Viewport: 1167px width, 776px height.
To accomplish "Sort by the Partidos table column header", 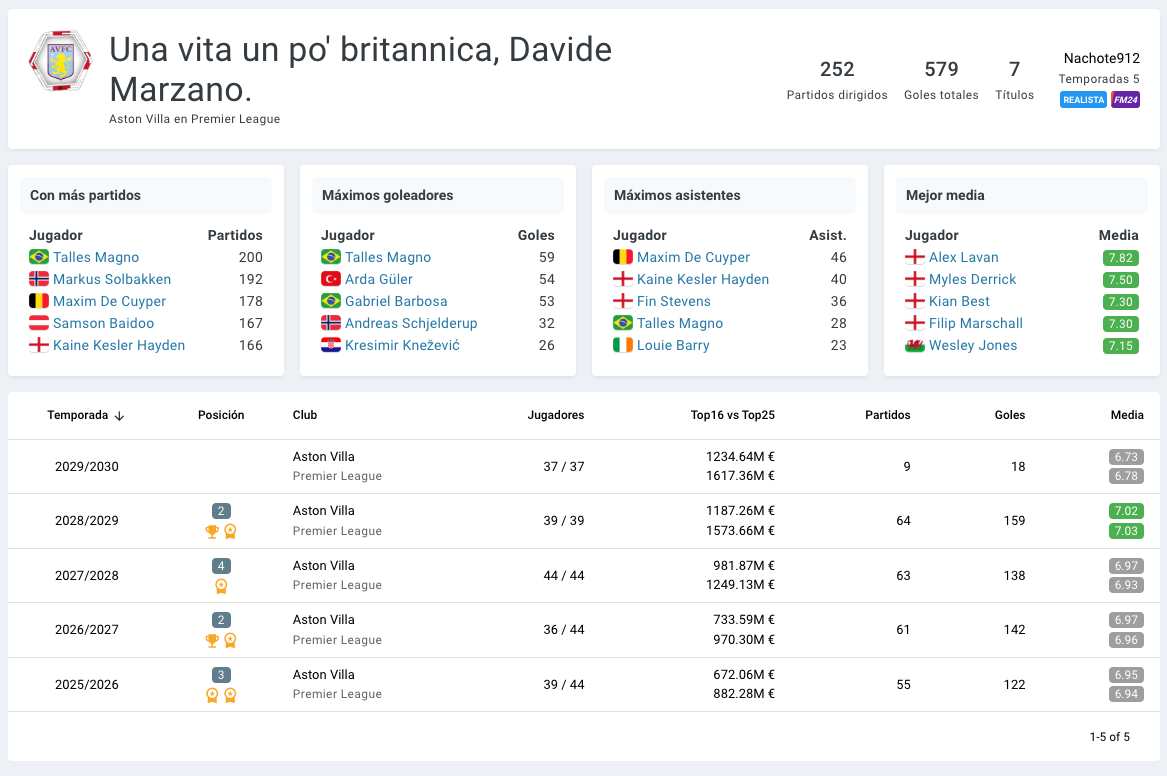I will (x=887, y=415).
